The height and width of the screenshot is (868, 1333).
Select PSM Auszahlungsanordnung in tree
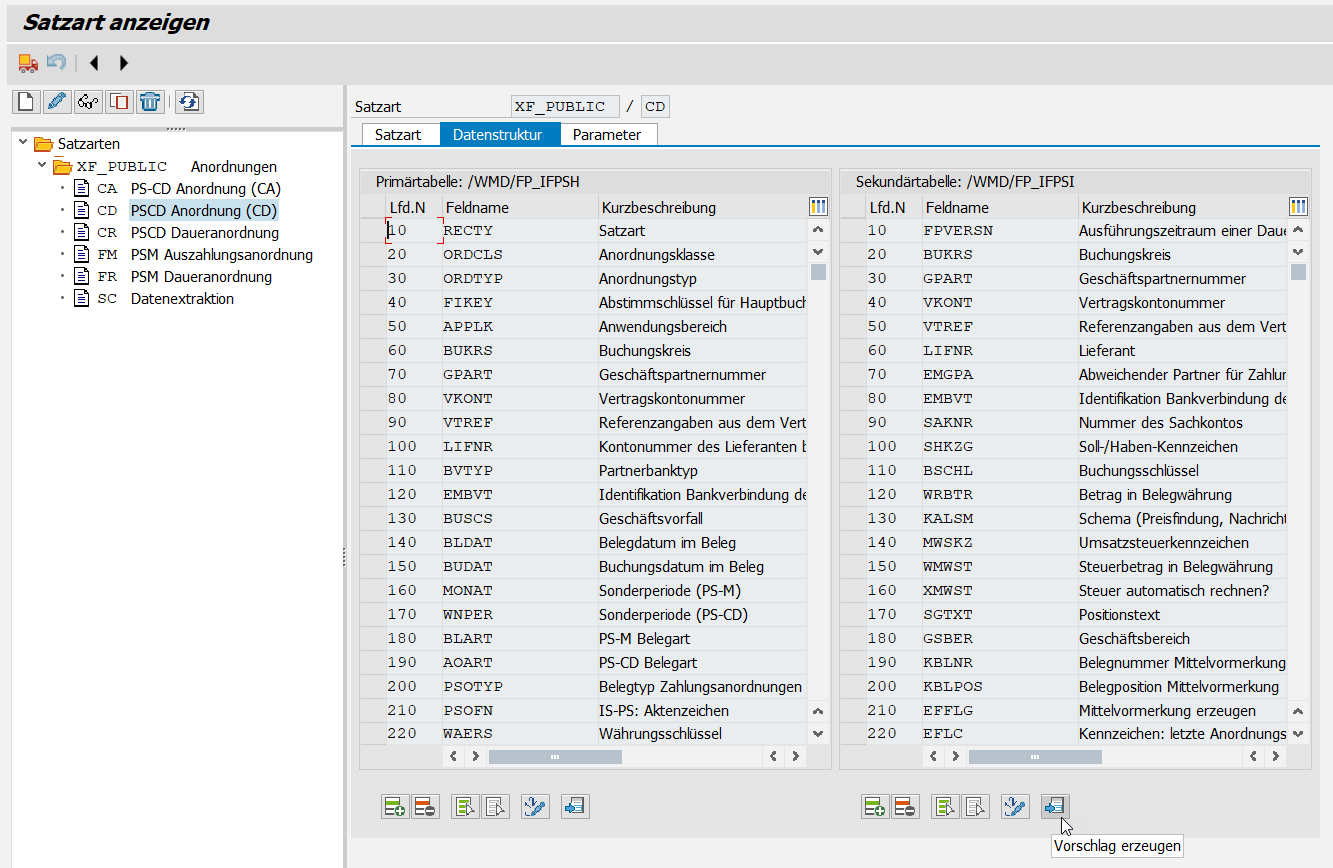(221, 255)
